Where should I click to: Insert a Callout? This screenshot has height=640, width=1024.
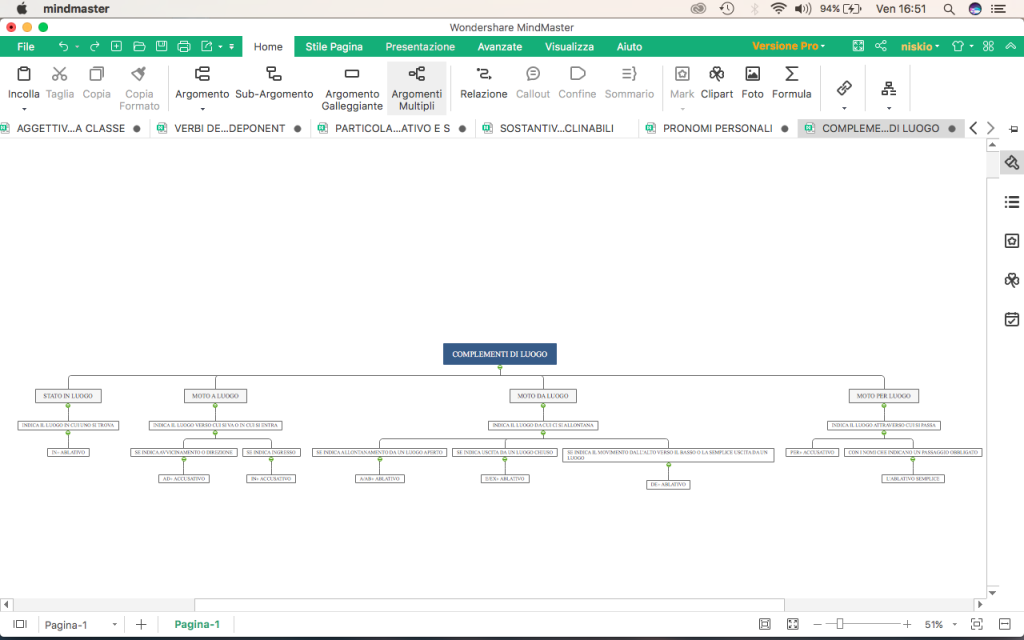click(533, 85)
